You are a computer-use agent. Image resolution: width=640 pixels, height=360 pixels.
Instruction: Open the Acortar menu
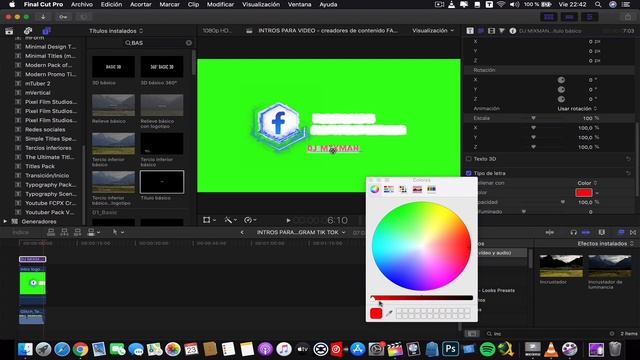[141, 4]
